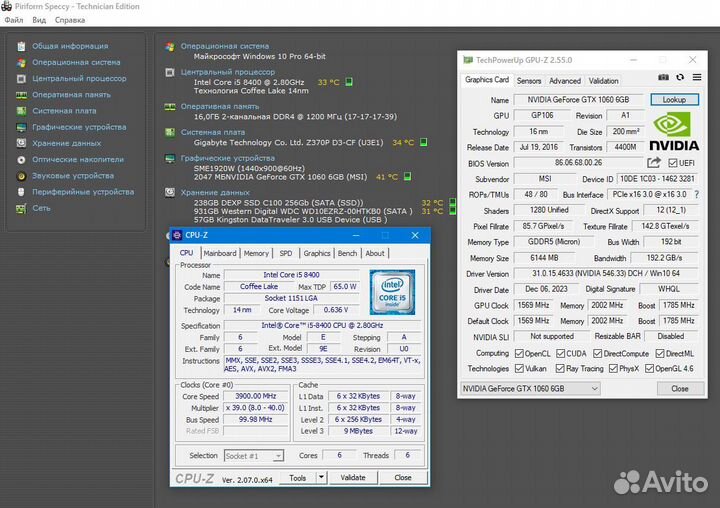Open Графические устройства sidebar icon
This screenshot has width=720, height=508.
pyautogui.click(x=21, y=127)
